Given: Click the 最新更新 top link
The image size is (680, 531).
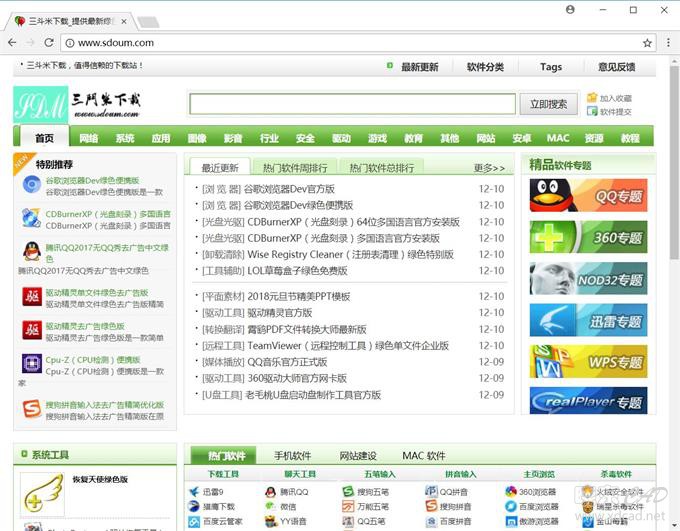Looking at the screenshot, I should pos(420,67).
